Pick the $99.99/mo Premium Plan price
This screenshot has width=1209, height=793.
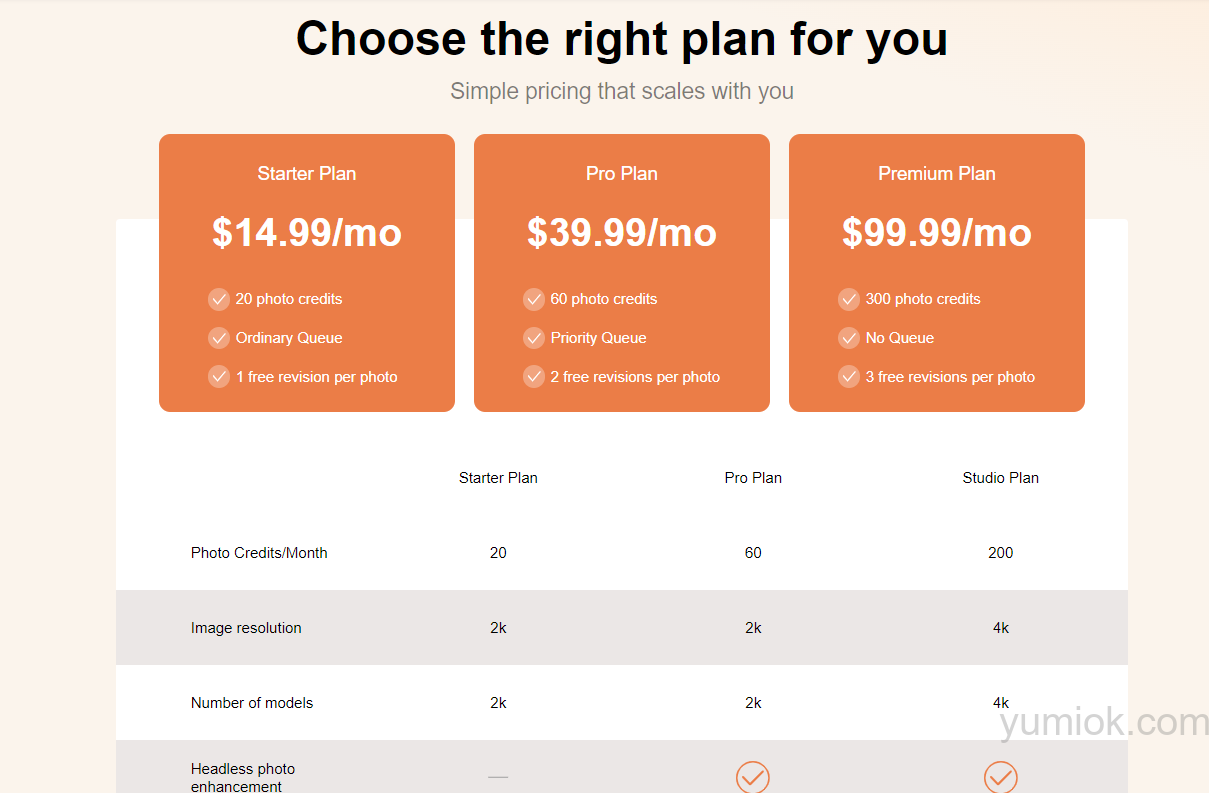937,233
